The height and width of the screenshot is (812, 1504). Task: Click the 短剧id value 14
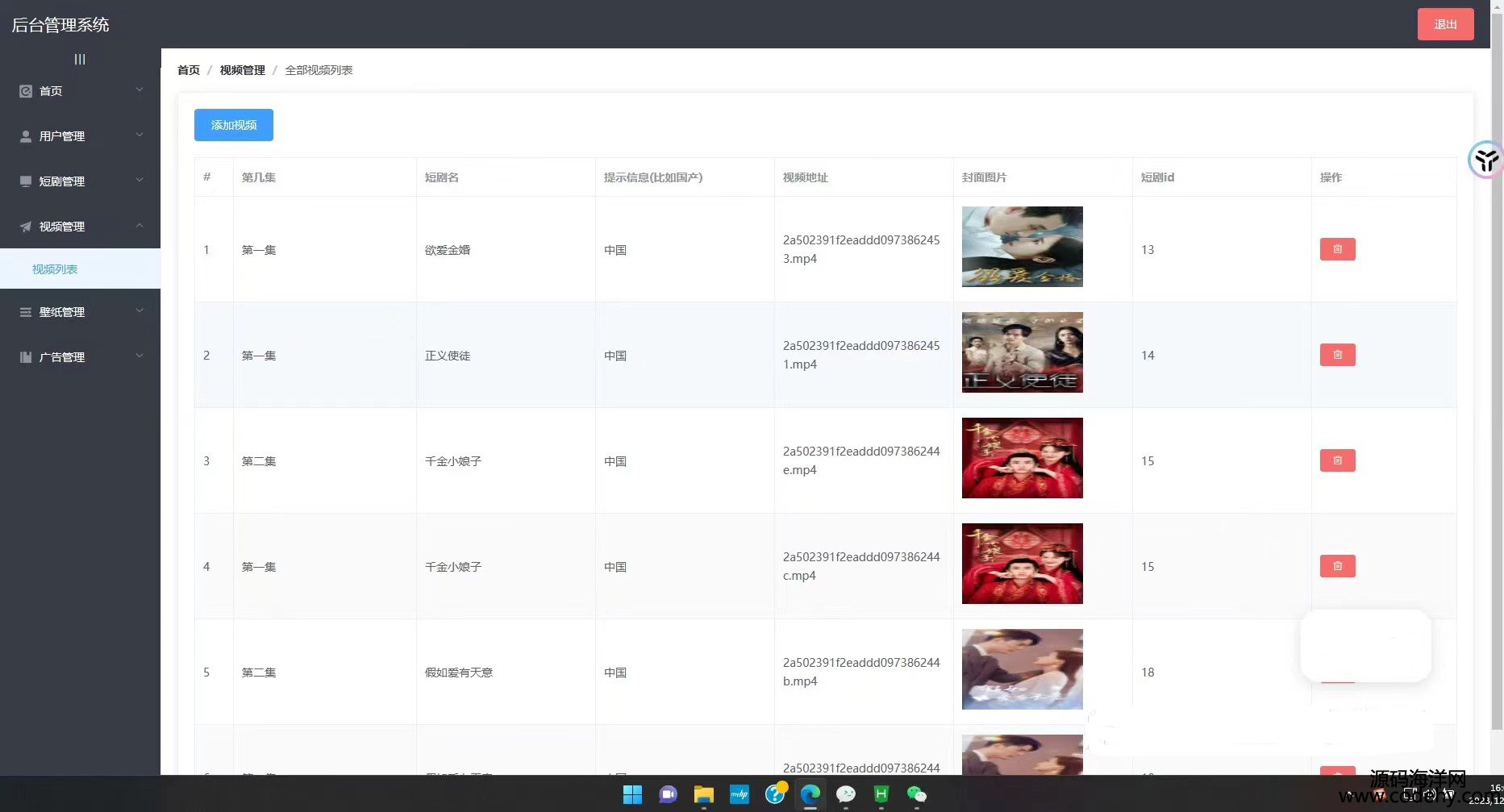coord(1148,356)
